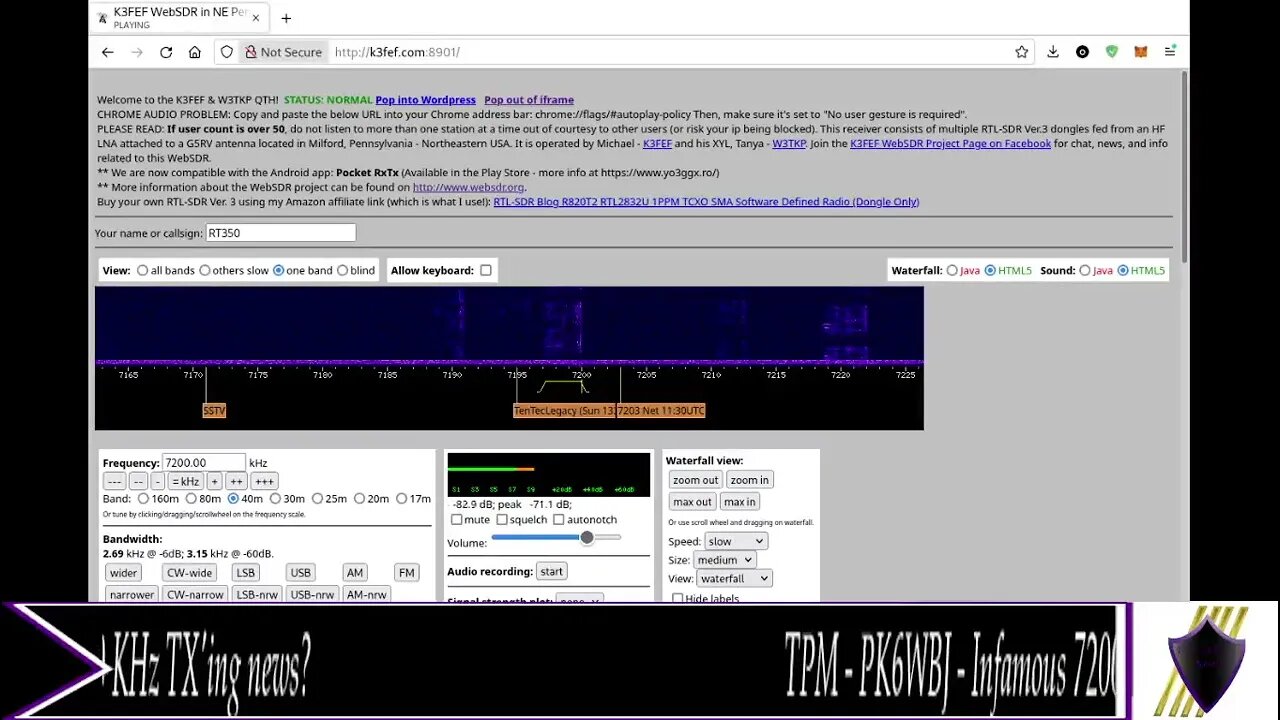Click the SSTV label on the frequency scale
The height and width of the screenshot is (720, 1280).
point(214,411)
